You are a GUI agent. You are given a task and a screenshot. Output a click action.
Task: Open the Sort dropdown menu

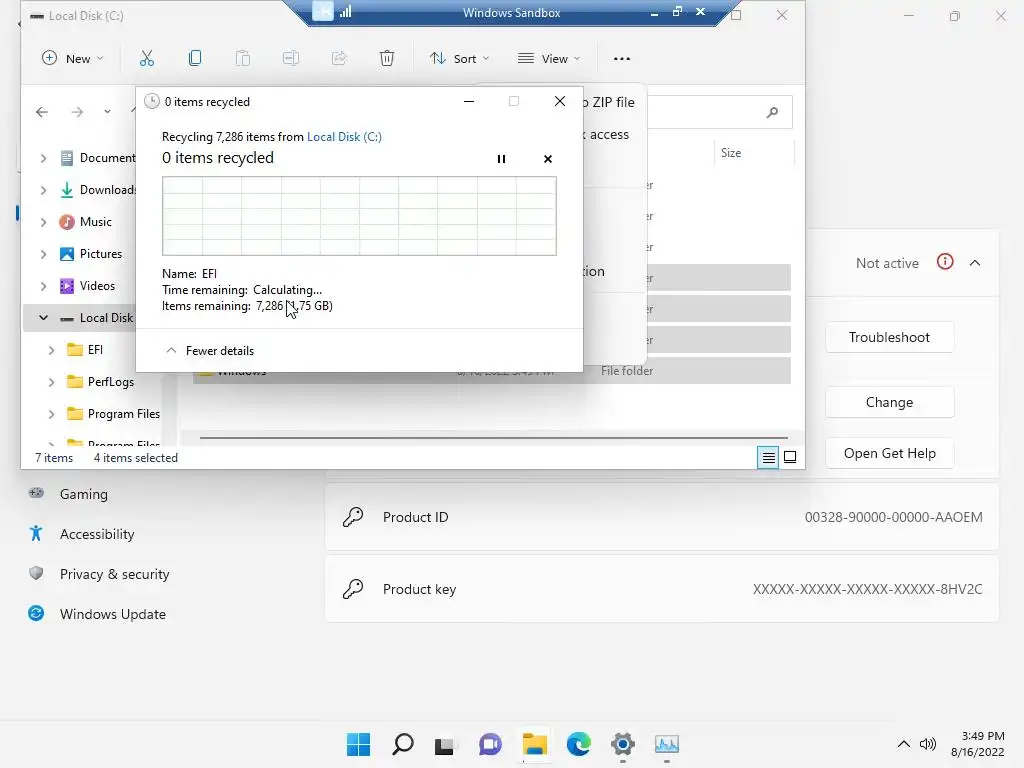[x=460, y=58]
